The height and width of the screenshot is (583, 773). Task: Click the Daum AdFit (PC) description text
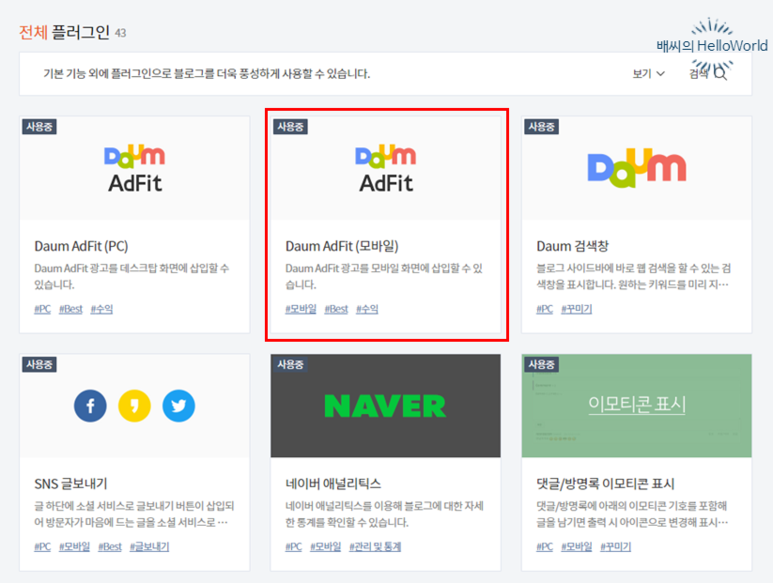coord(132,276)
